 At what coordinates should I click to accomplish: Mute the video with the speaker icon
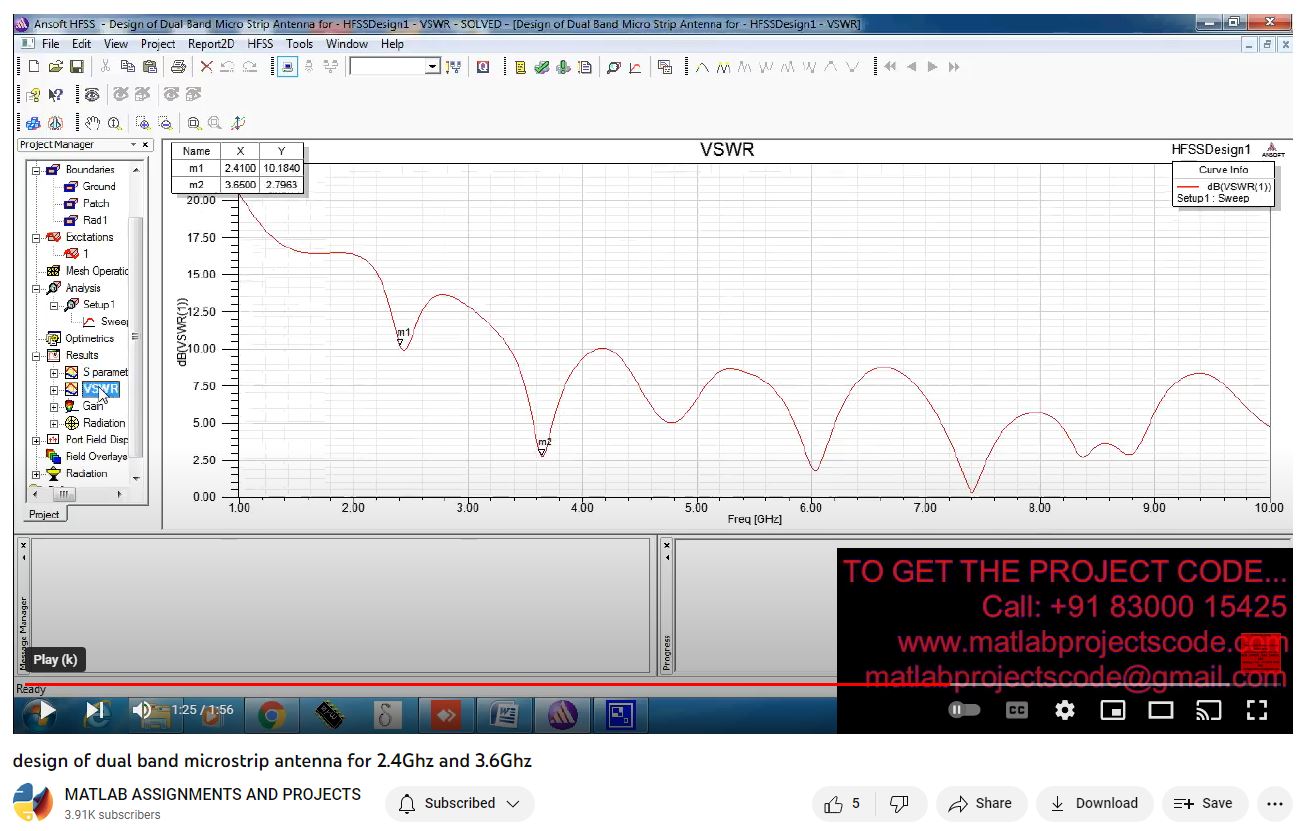142,710
